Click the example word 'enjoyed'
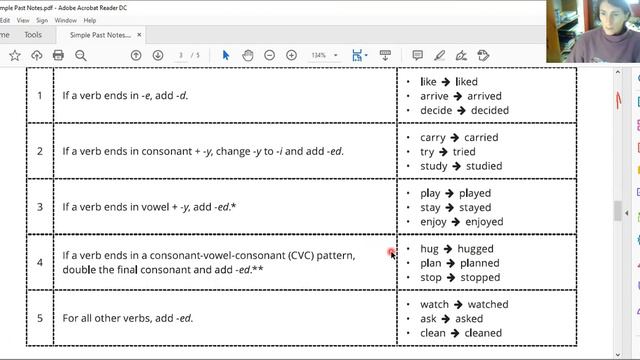Image resolution: width=640 pixels, height=360 pixels. pyautogui.click(x=484, y=222)
